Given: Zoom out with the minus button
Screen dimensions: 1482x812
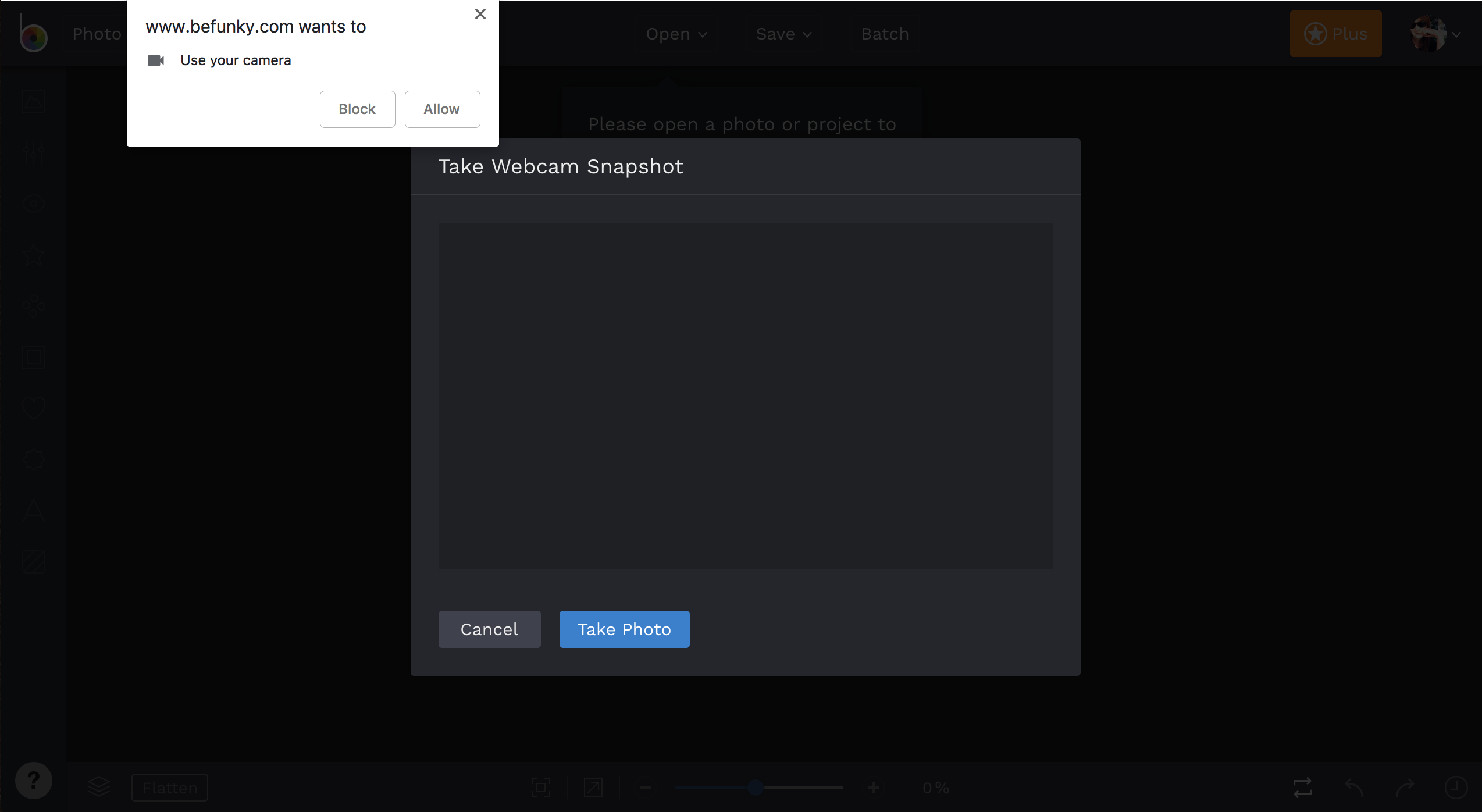Looking at the screenshot, I should 645,788.
